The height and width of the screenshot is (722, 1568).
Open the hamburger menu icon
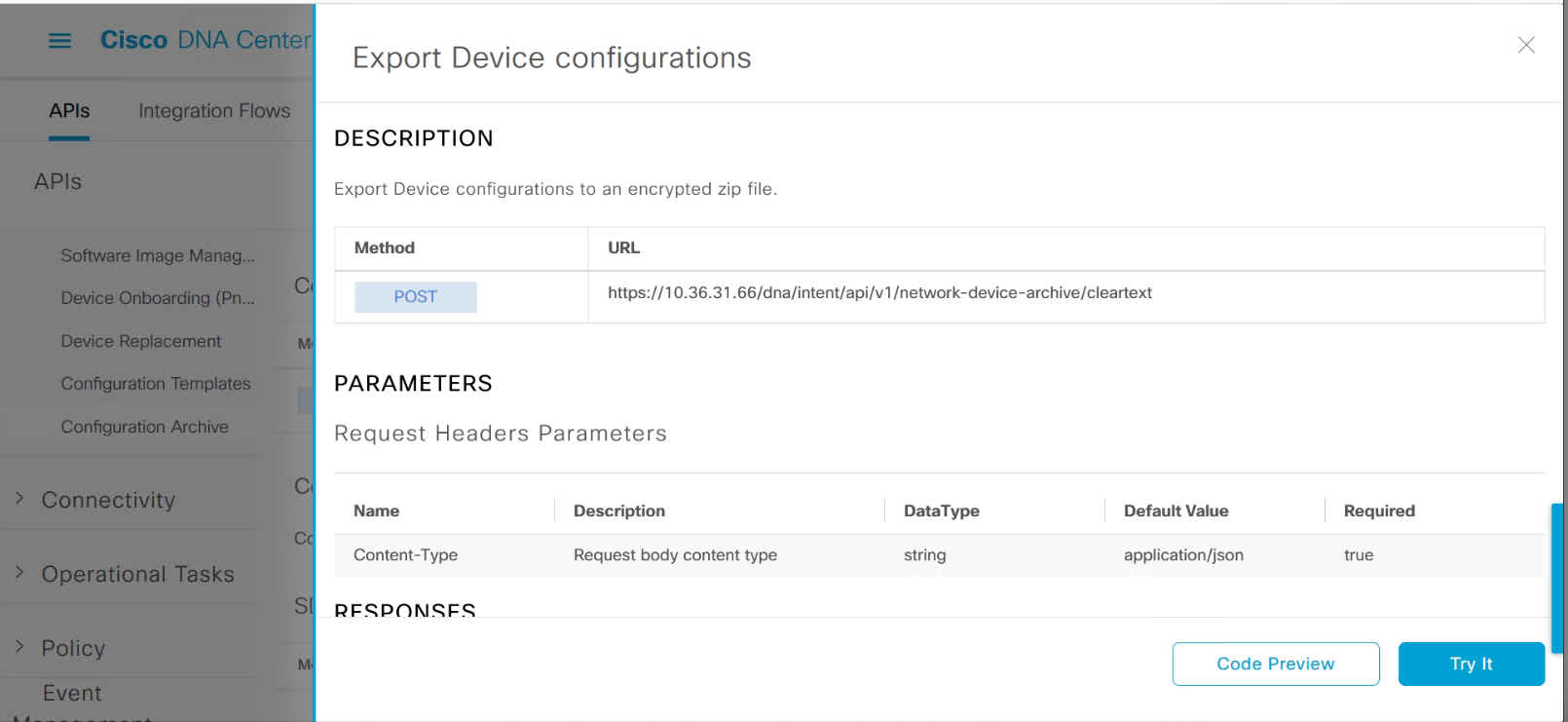tap(59, 40)
